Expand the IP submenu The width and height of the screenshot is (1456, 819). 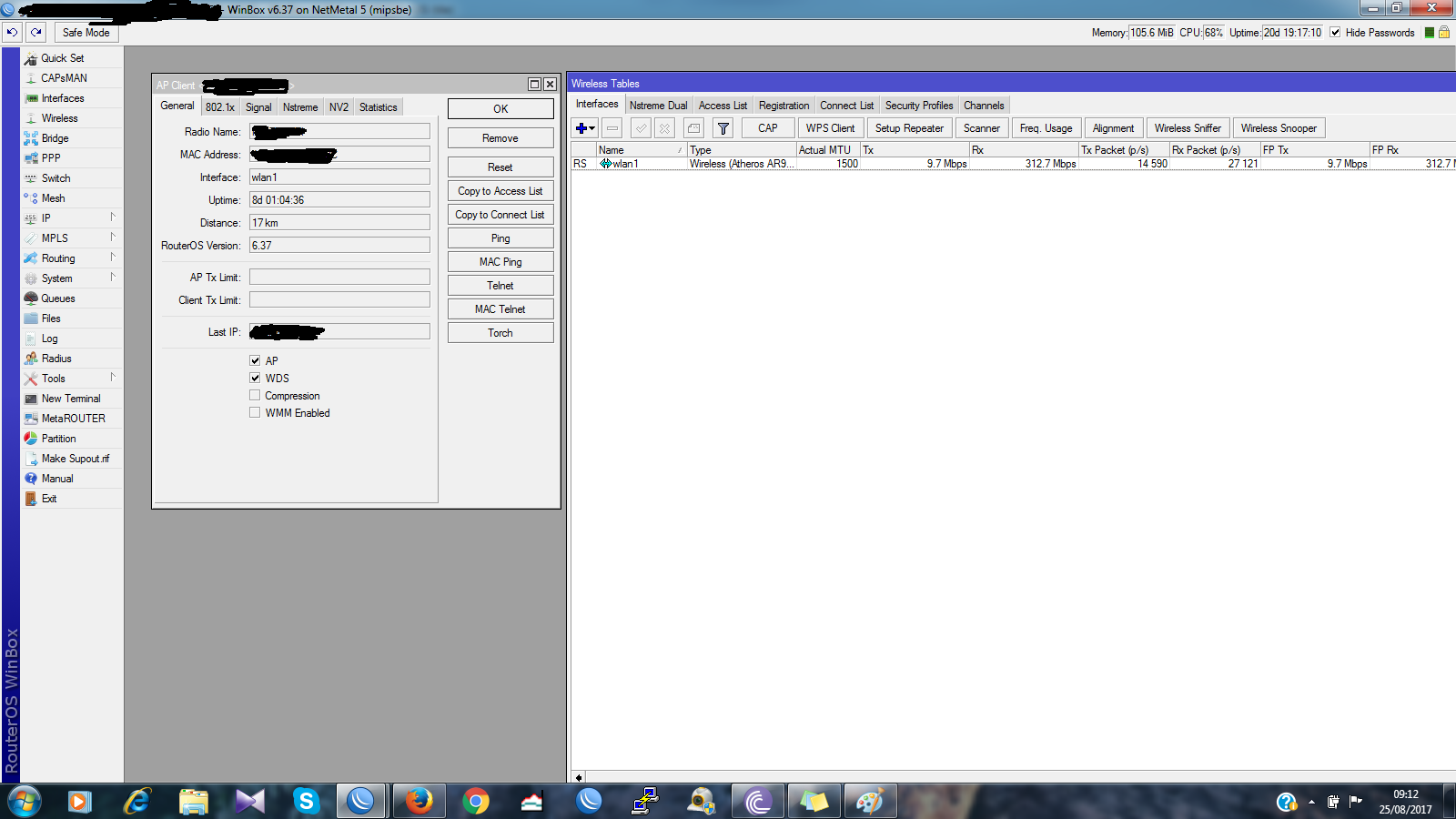click(113, 217)
